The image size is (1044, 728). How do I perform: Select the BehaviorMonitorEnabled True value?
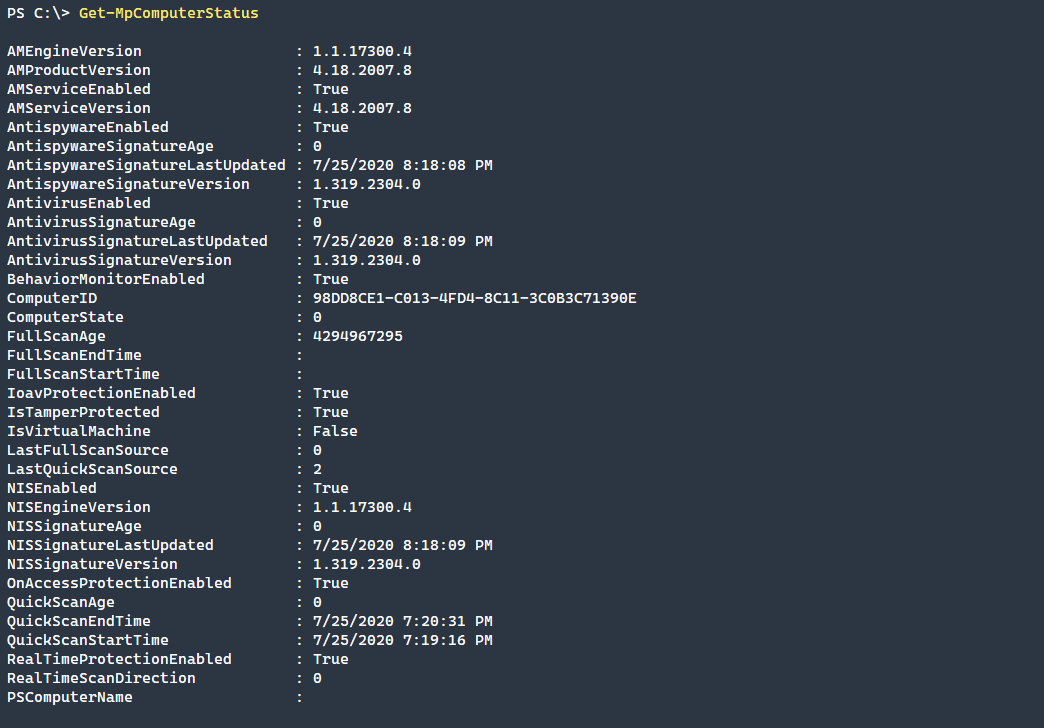pos(331,279)
